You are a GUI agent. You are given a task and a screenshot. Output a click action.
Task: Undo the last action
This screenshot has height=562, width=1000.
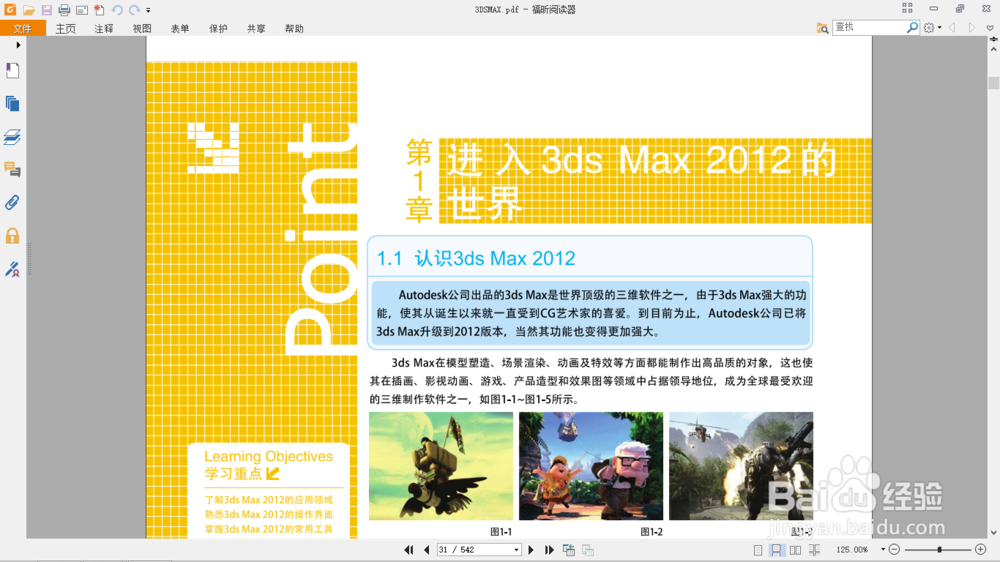[117, 10]
